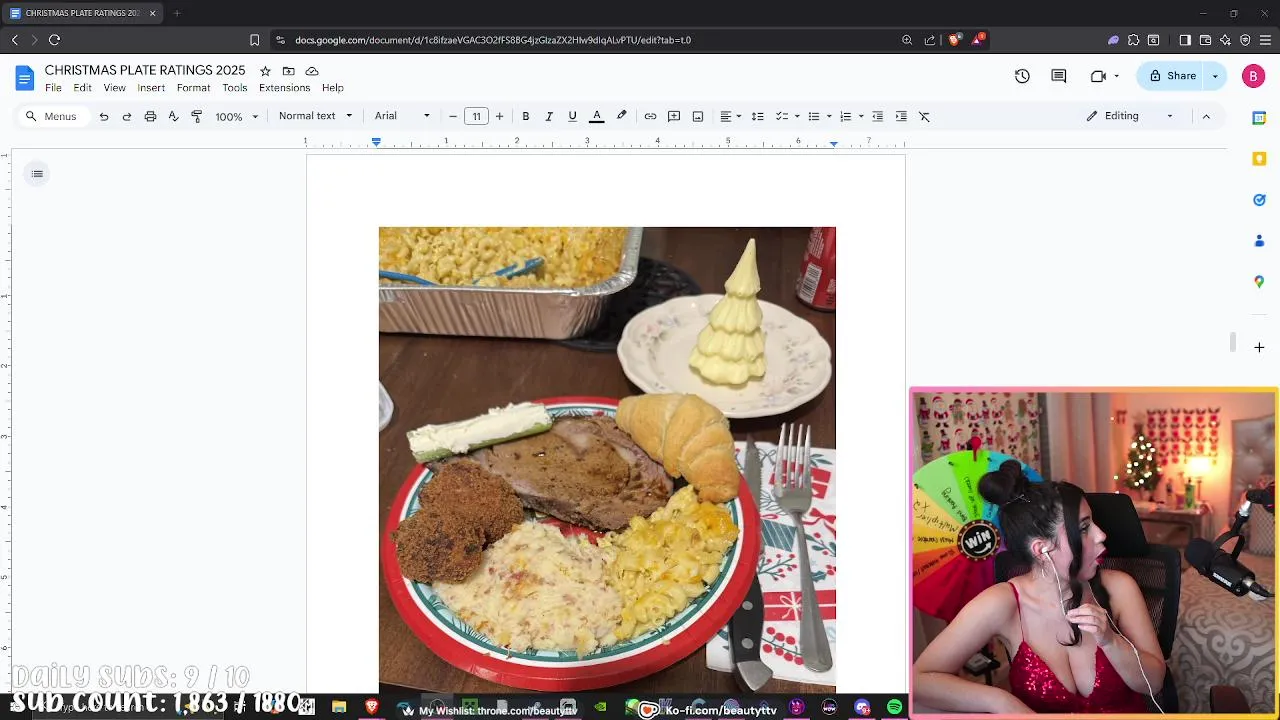The width and height of the screenshot is (1280, 720).
Task: Move document using the folder icon
Action: click(x=288, y=71)
